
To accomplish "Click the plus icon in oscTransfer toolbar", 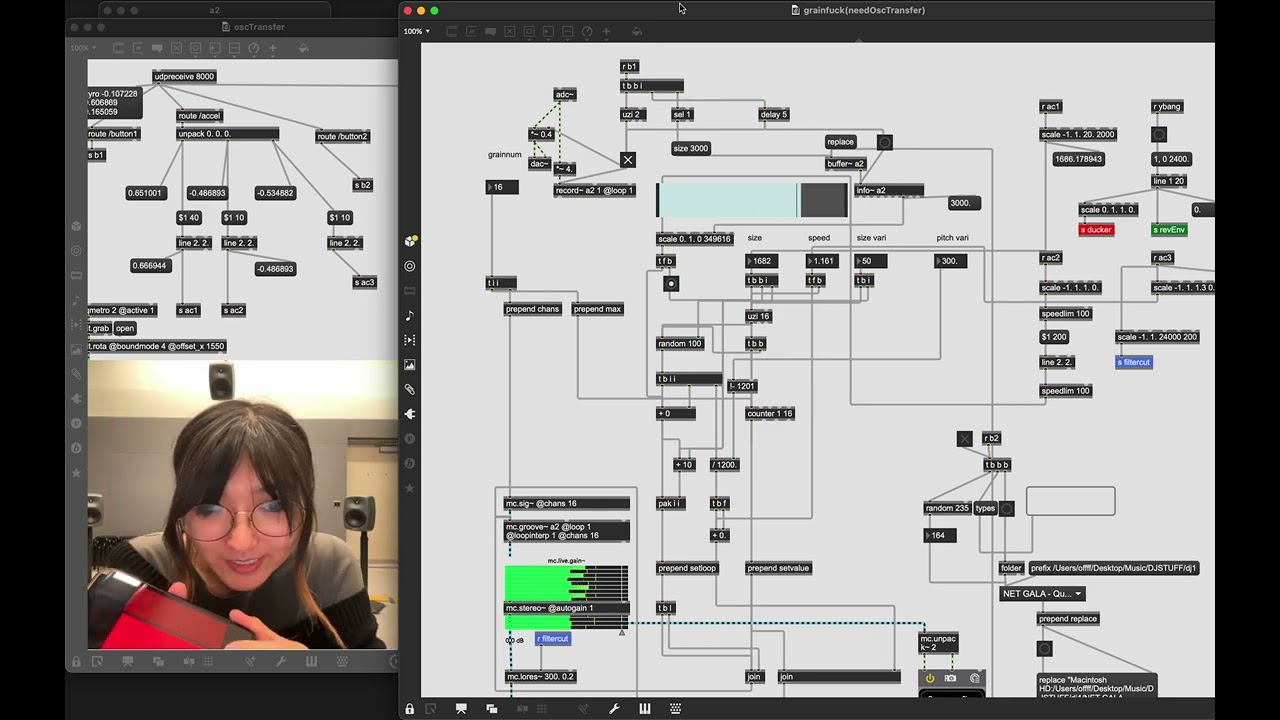I will point(273,48).
